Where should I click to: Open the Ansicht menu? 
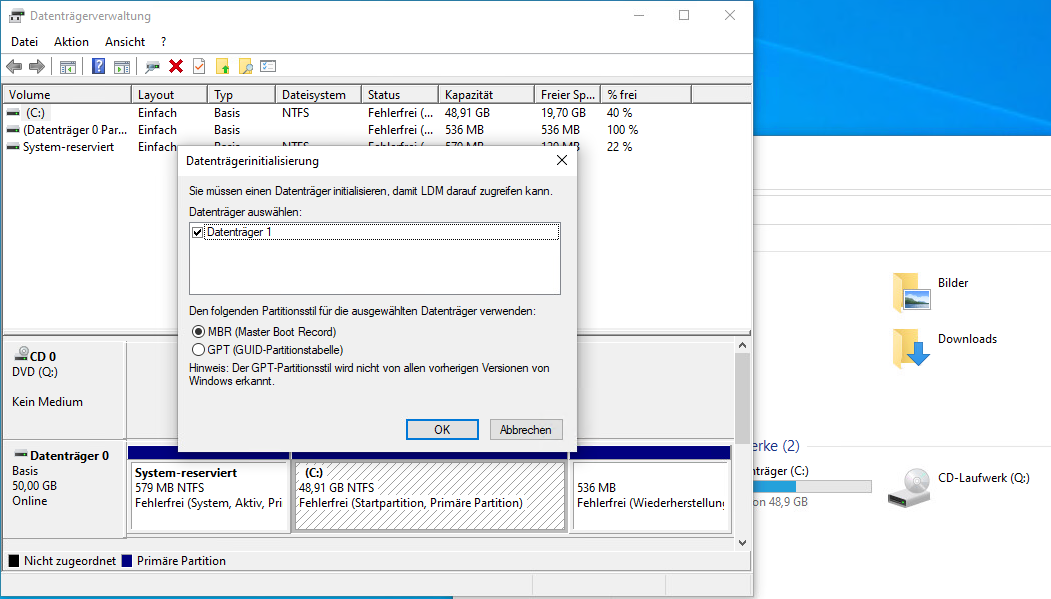pyautogui.click(x=124, y=41)
